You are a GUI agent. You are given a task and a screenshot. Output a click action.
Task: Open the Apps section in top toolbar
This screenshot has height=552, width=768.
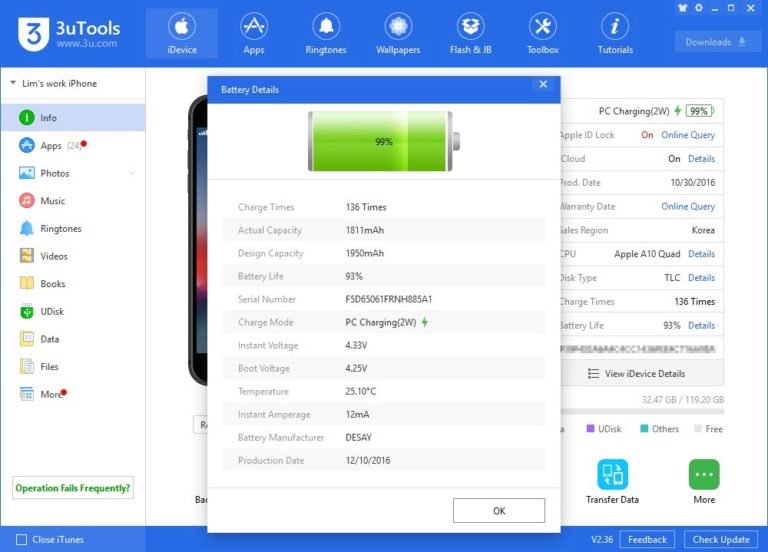254,33
